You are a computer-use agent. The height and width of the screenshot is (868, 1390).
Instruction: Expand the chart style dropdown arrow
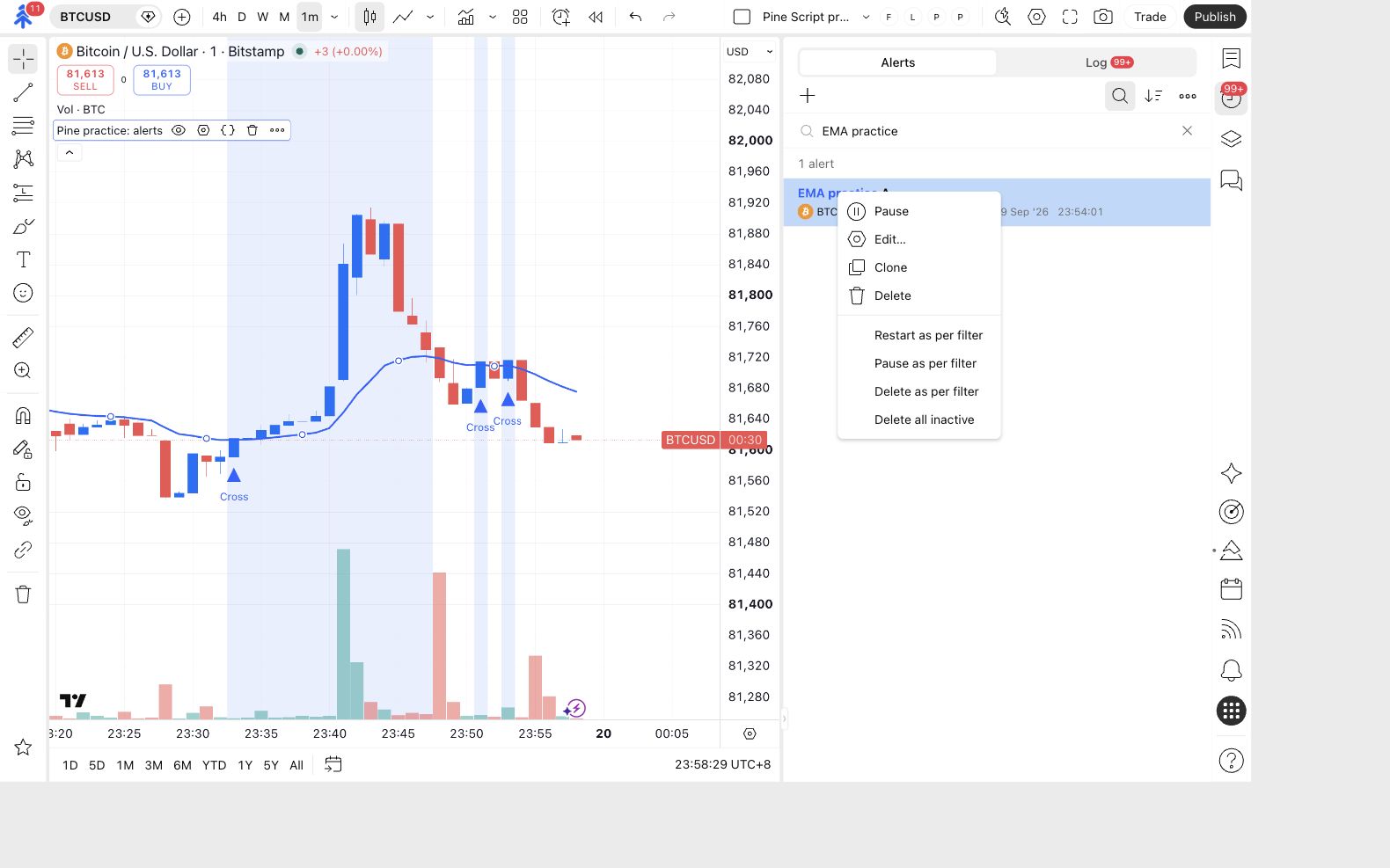pos(430,17)
